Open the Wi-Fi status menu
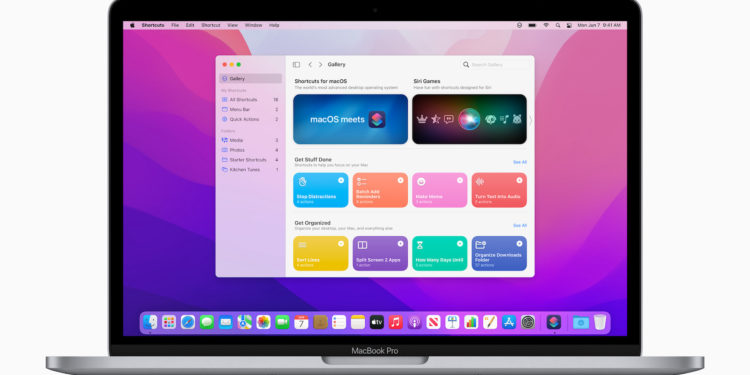Image resolution: width=750 pixels, height=375 pixels. [x=546, y=25]
